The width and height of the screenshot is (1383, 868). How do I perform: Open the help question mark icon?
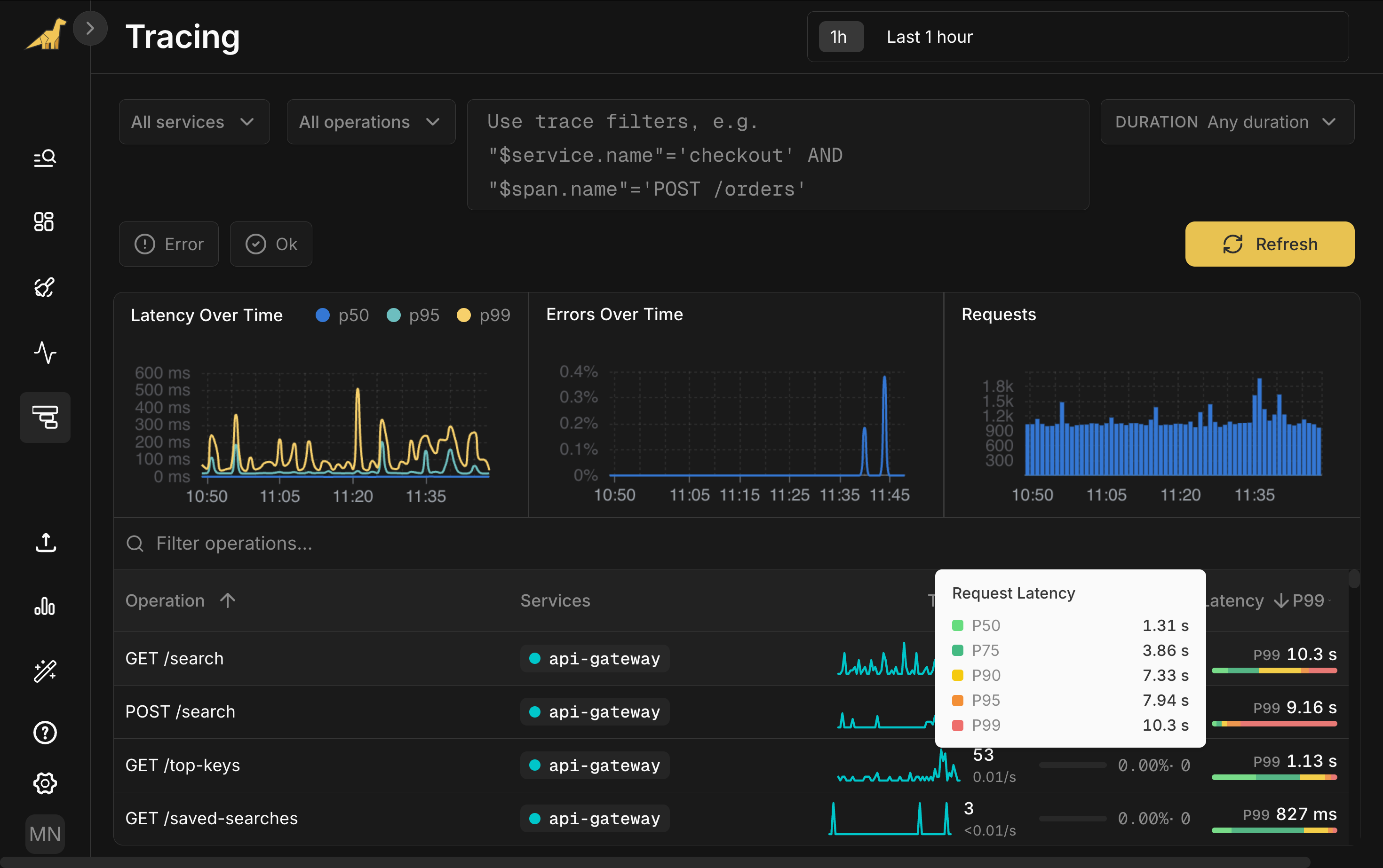(x=45, y=733)
